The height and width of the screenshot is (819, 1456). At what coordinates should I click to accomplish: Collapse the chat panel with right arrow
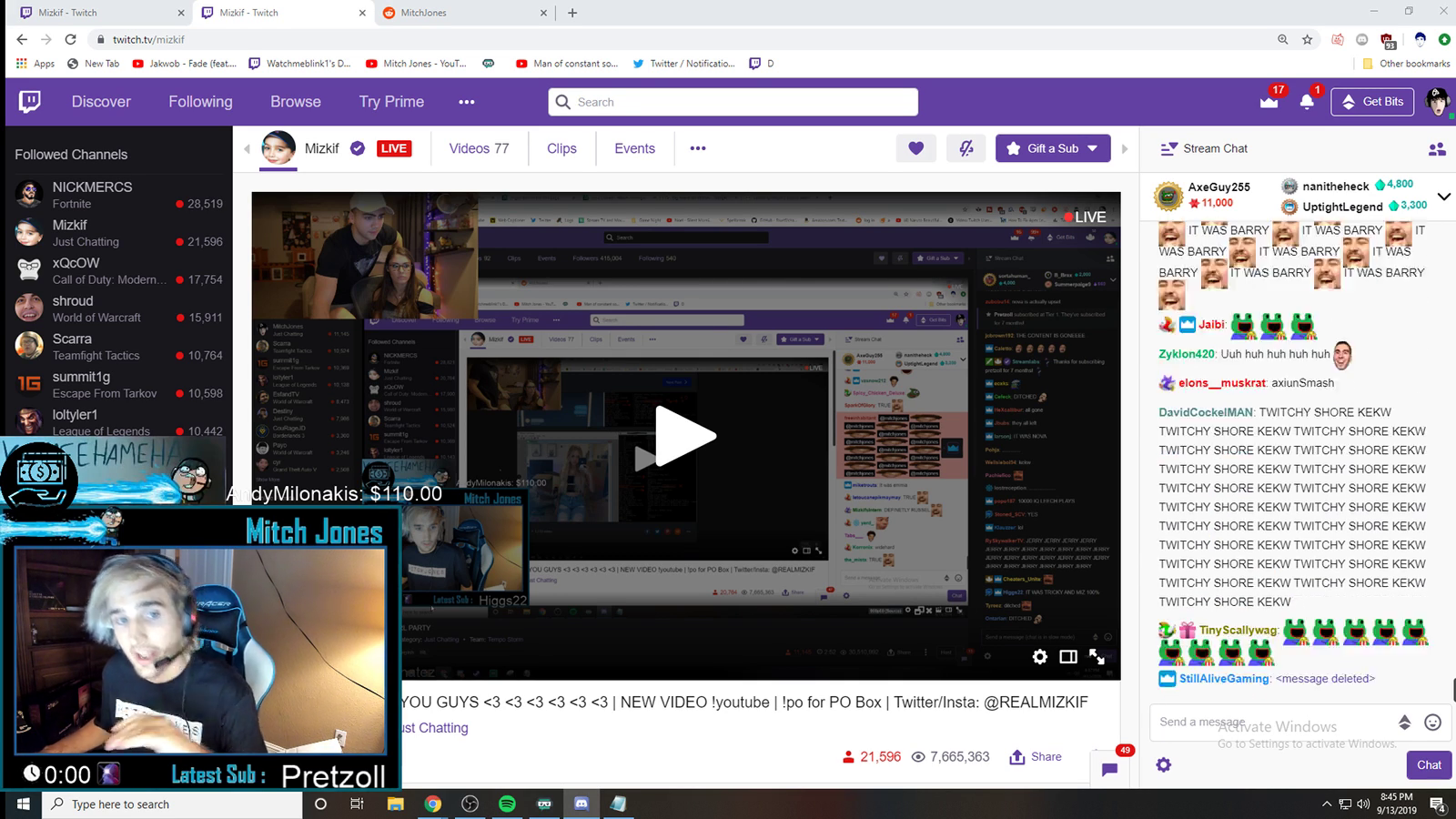(1125, 148)
